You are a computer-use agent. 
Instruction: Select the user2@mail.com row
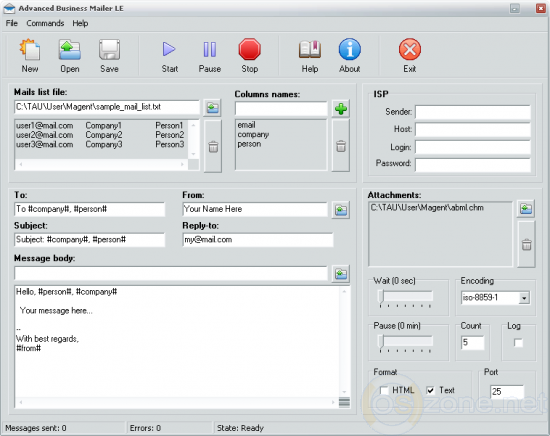coord(101,135)
